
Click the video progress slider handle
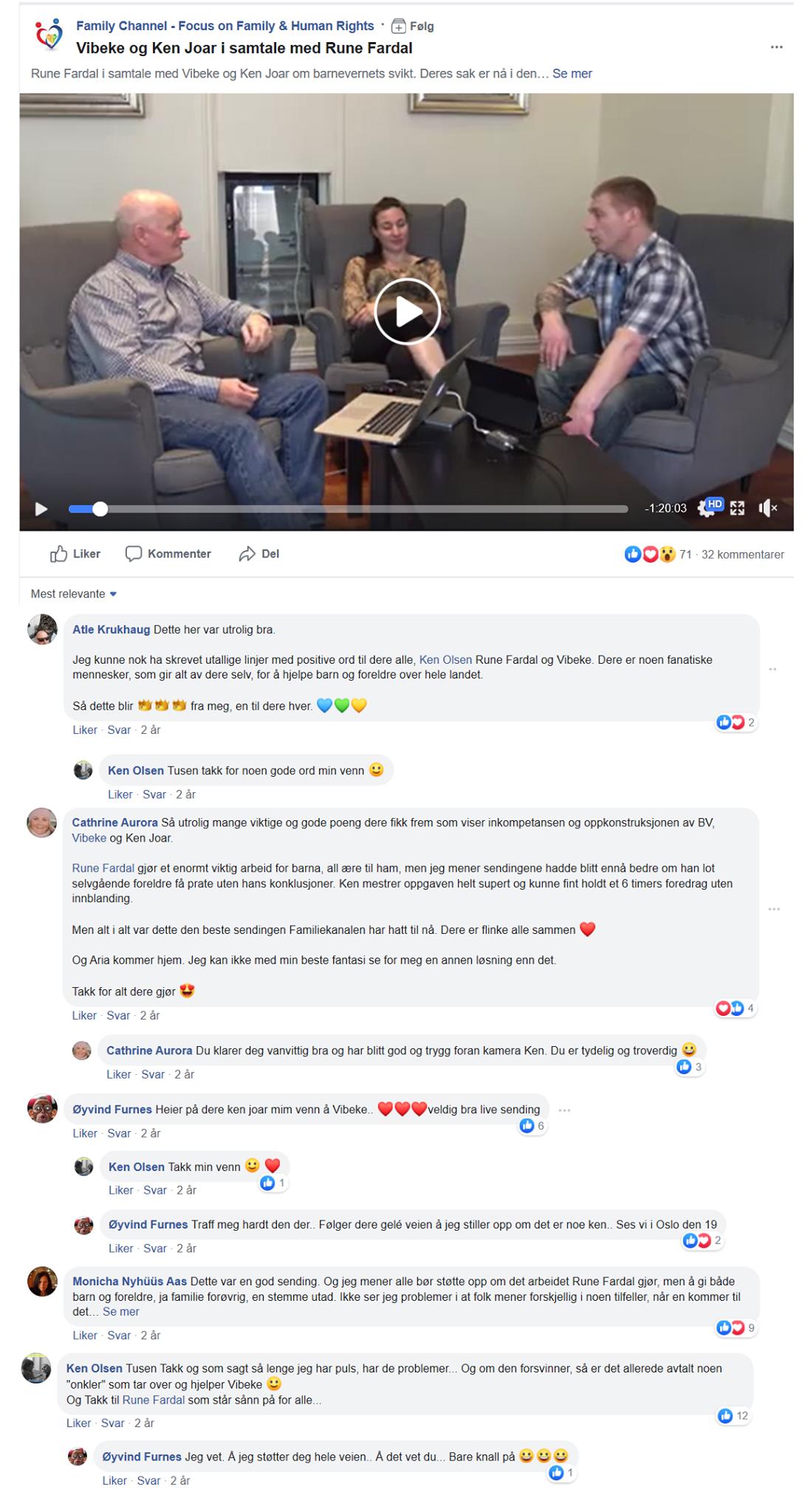(x=100, y=509)
